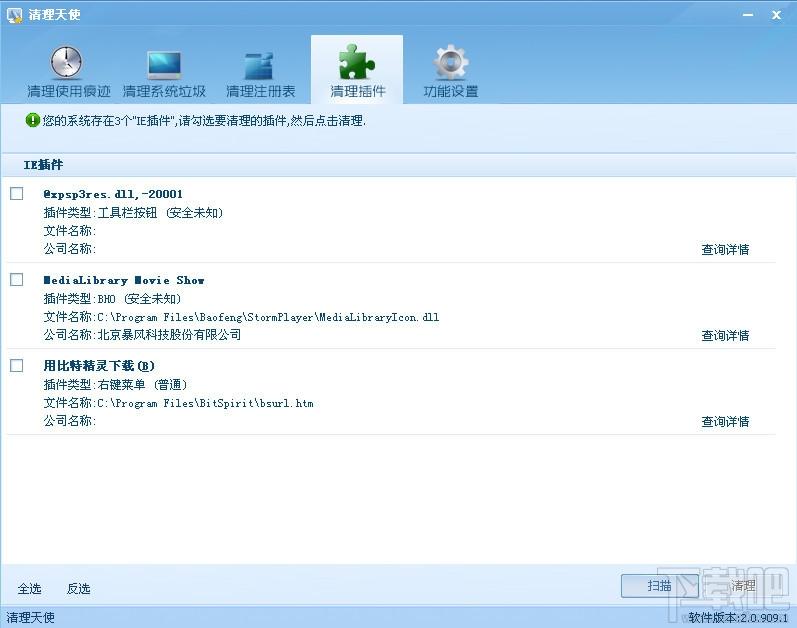
Task: Select the monitor icon for 清理系统垃圾
Action: pos(164,65)
